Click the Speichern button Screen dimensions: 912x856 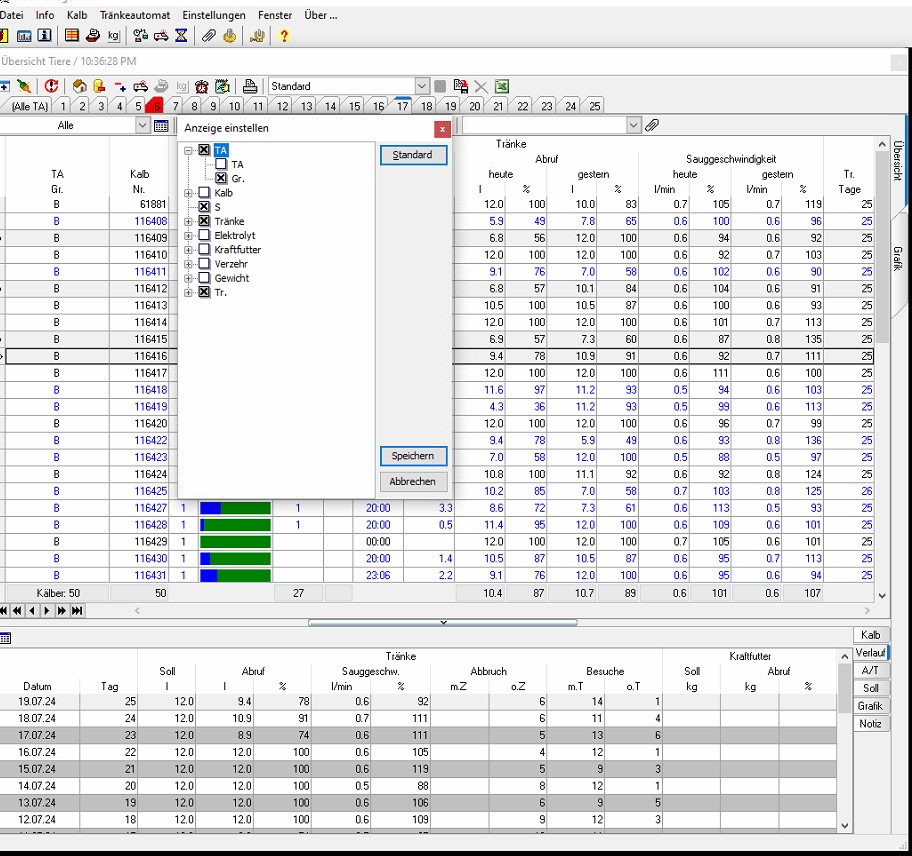click(412, 456)
